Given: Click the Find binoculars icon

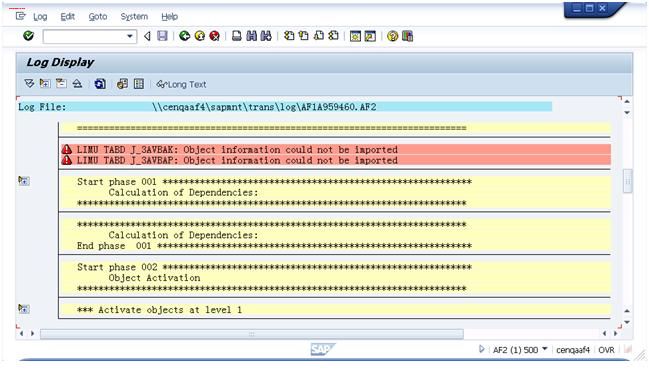Looking at the screenshot, I should point(251,36).
